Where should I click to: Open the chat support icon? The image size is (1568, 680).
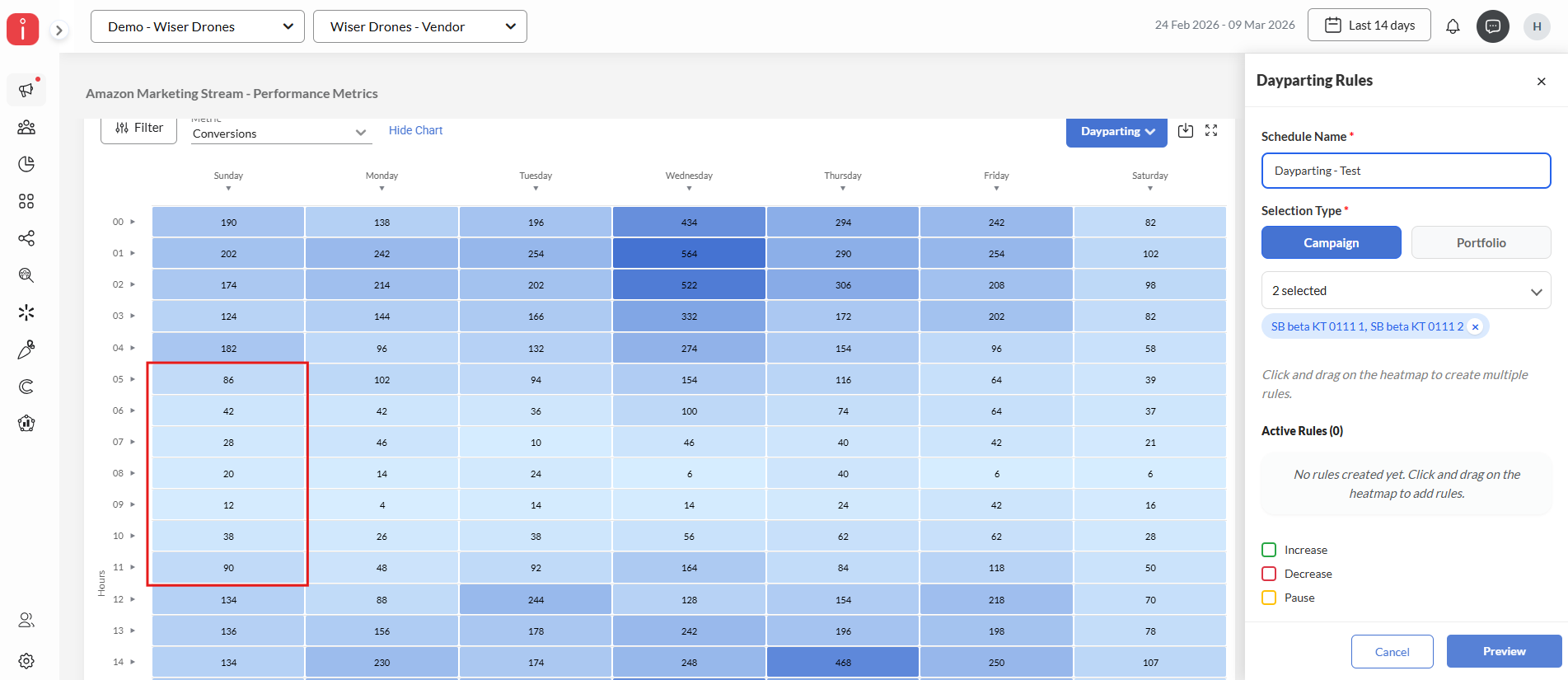(x=1492, y=26)
